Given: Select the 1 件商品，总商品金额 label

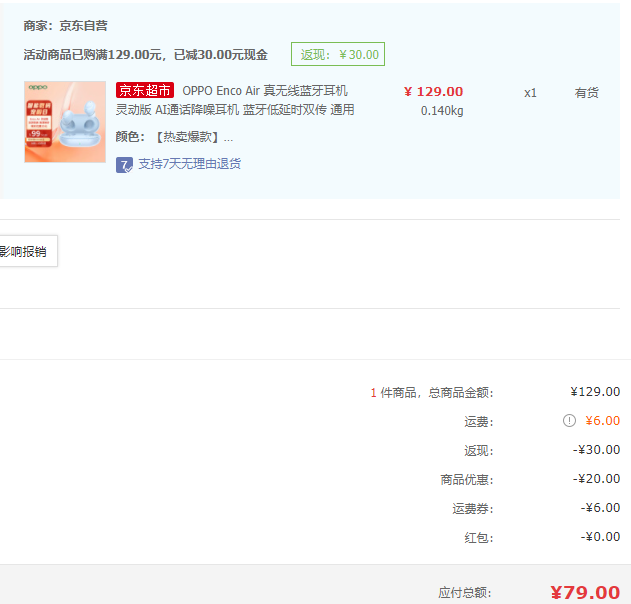Looking at the screenshot, I should (432, 392).
